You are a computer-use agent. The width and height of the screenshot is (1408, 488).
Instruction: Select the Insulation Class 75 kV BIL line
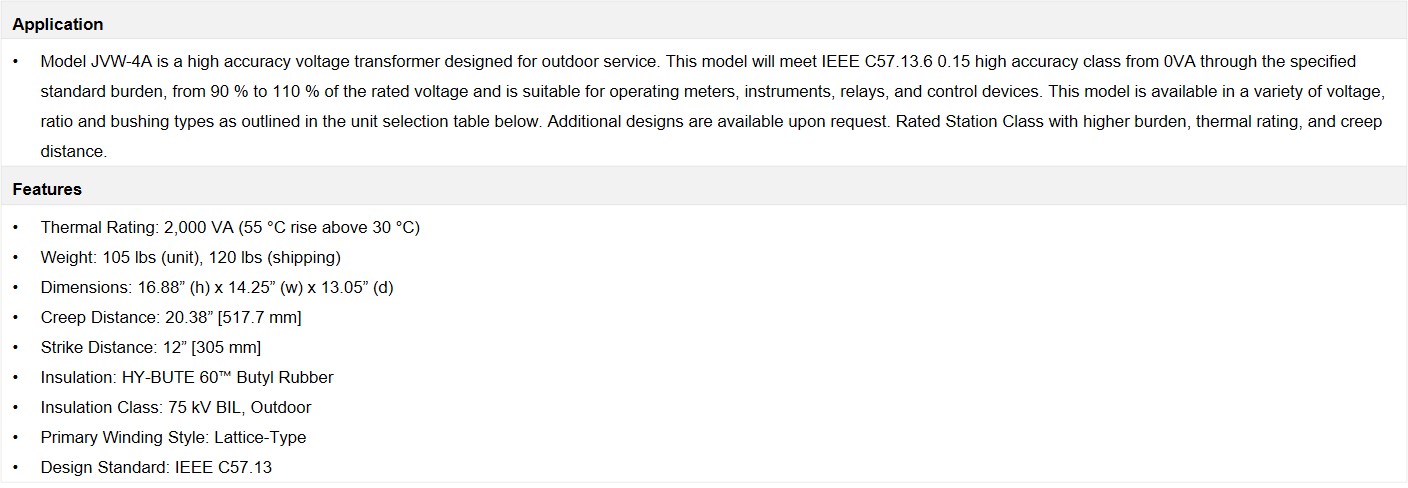(176, 407)
